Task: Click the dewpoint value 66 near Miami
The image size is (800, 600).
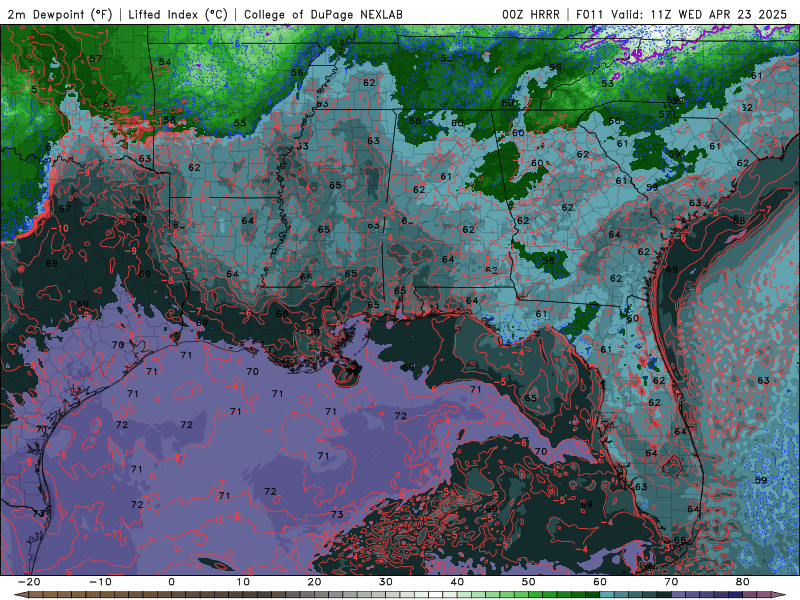Action: click(x=680, y=540)
